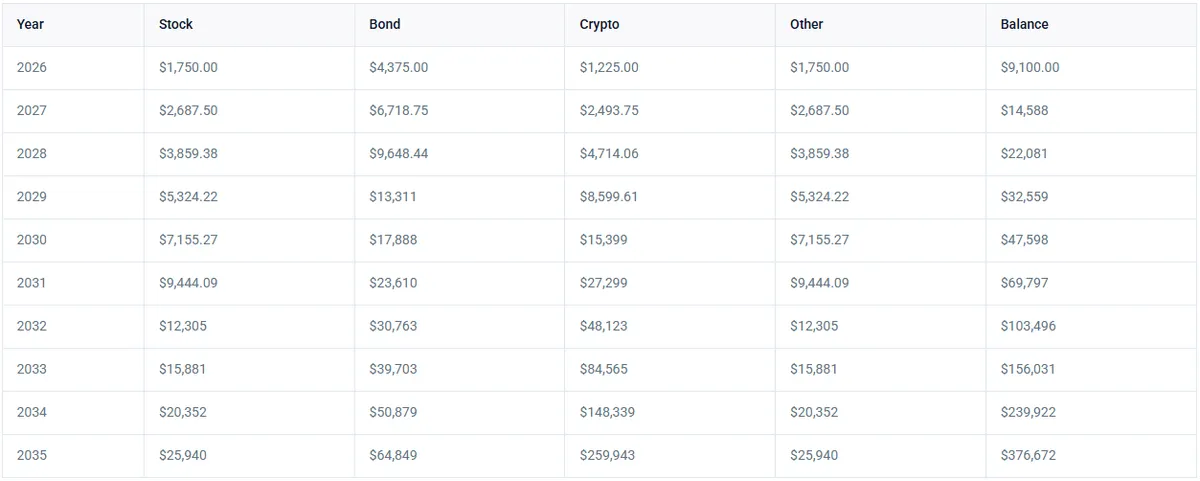Screen dimensions: 1200x481
Task: Click Crypto value $15,399
Action: pos(604,239)
